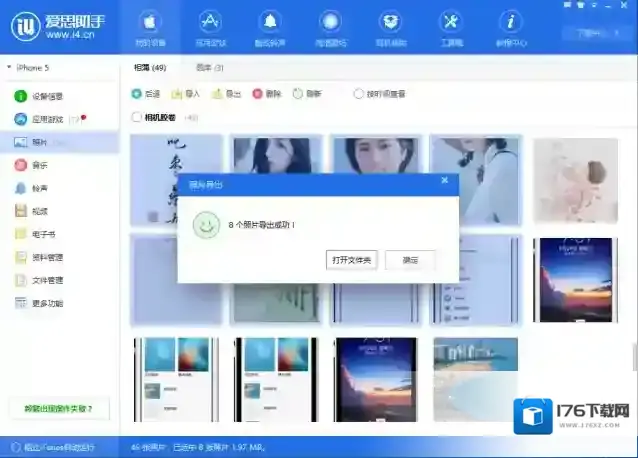Click the '8 个照片导出成功' dialog message
The width and height of the screenshot is (638, 458).
click(262, 225)
